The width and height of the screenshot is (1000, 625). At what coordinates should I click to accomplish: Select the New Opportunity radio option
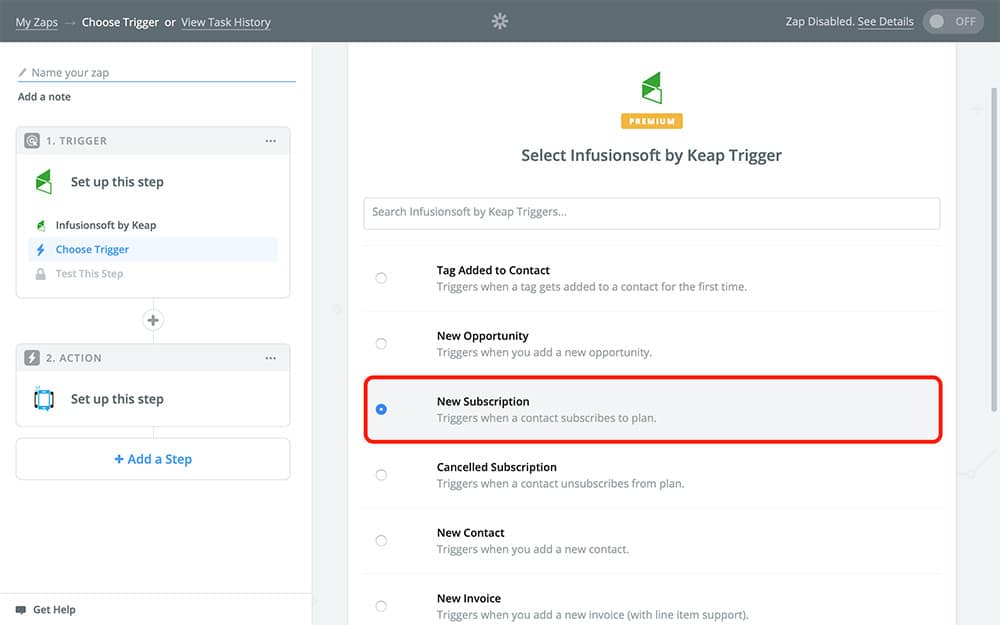pyautogui.click(x=381, y=344)
